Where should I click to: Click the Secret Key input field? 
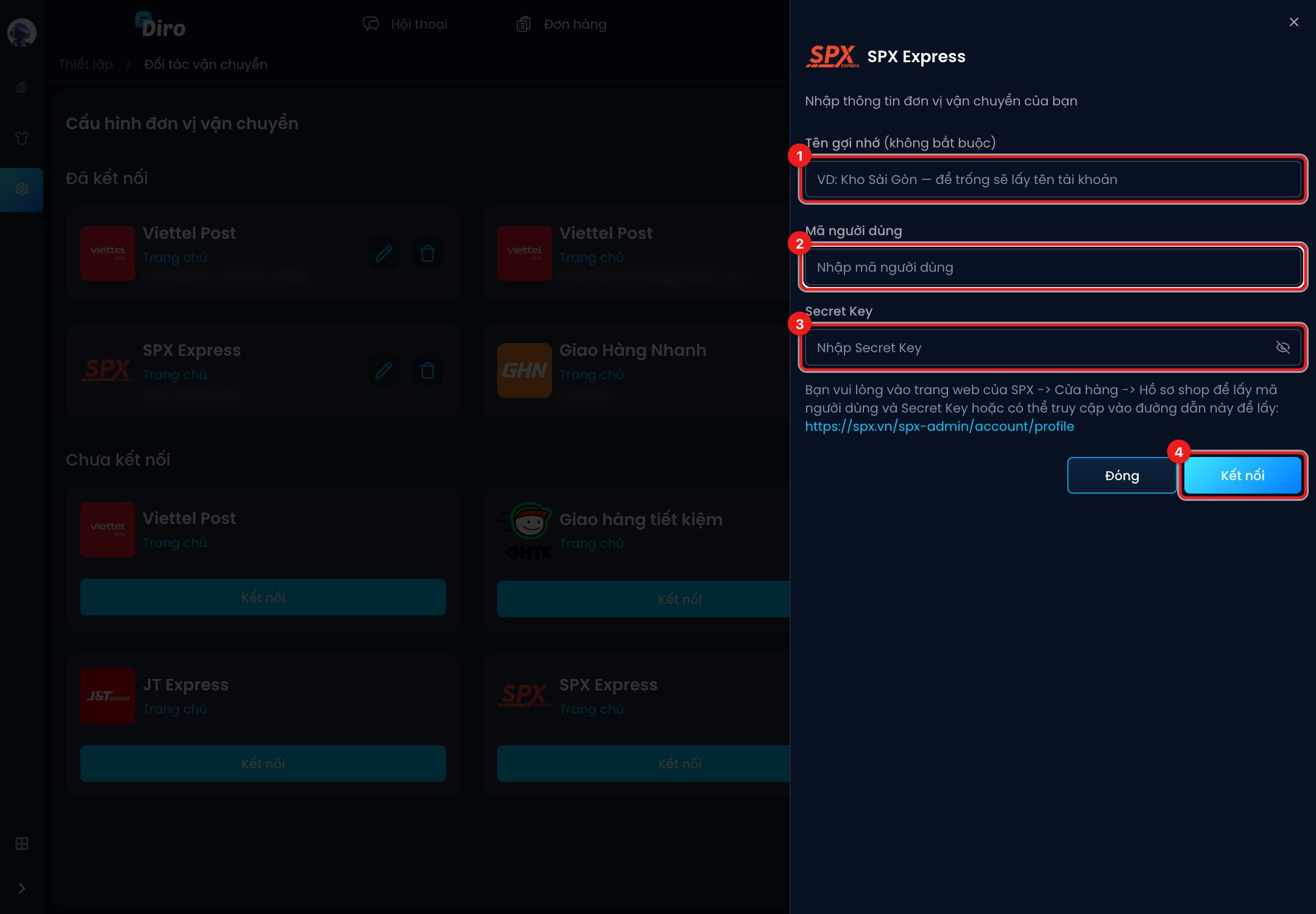1053,347
